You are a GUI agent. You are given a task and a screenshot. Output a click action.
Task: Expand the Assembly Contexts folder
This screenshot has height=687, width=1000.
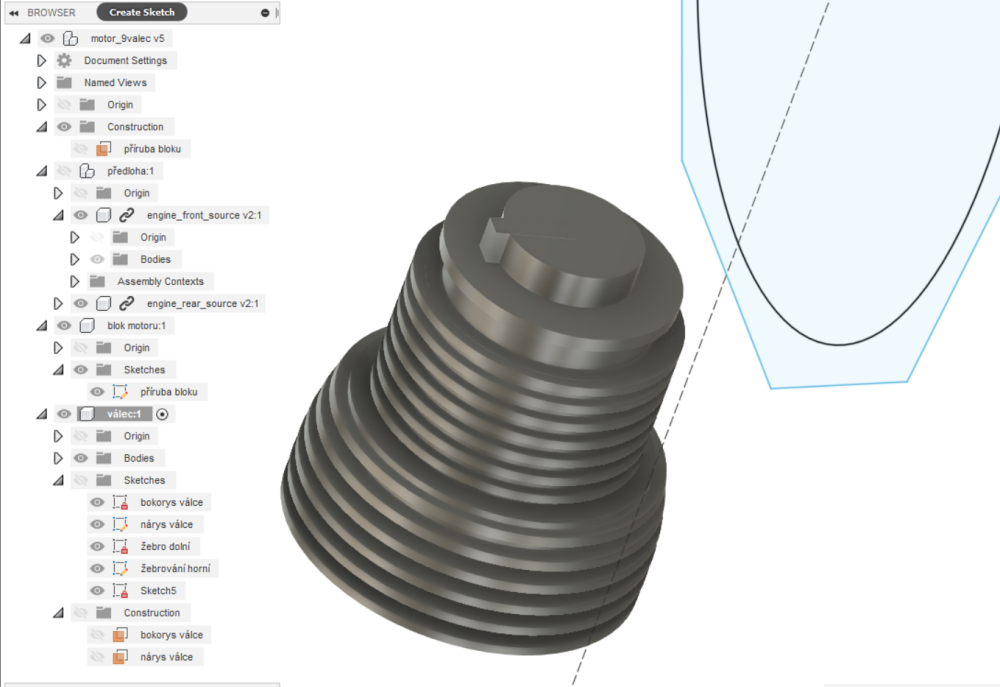tap(75, 281)
